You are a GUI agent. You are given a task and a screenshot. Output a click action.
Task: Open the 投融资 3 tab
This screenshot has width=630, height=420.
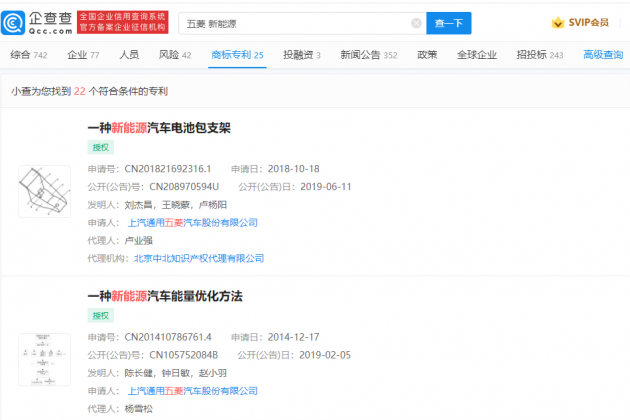coord(302,55)
